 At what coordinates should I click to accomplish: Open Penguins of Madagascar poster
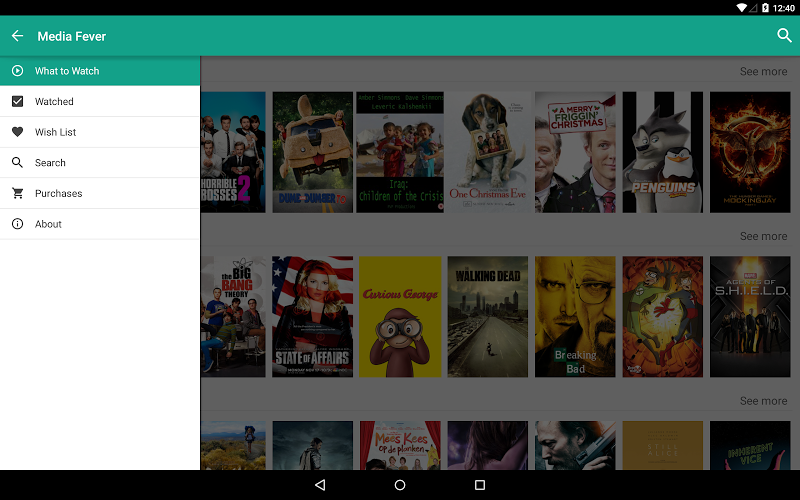pos(663,152)
